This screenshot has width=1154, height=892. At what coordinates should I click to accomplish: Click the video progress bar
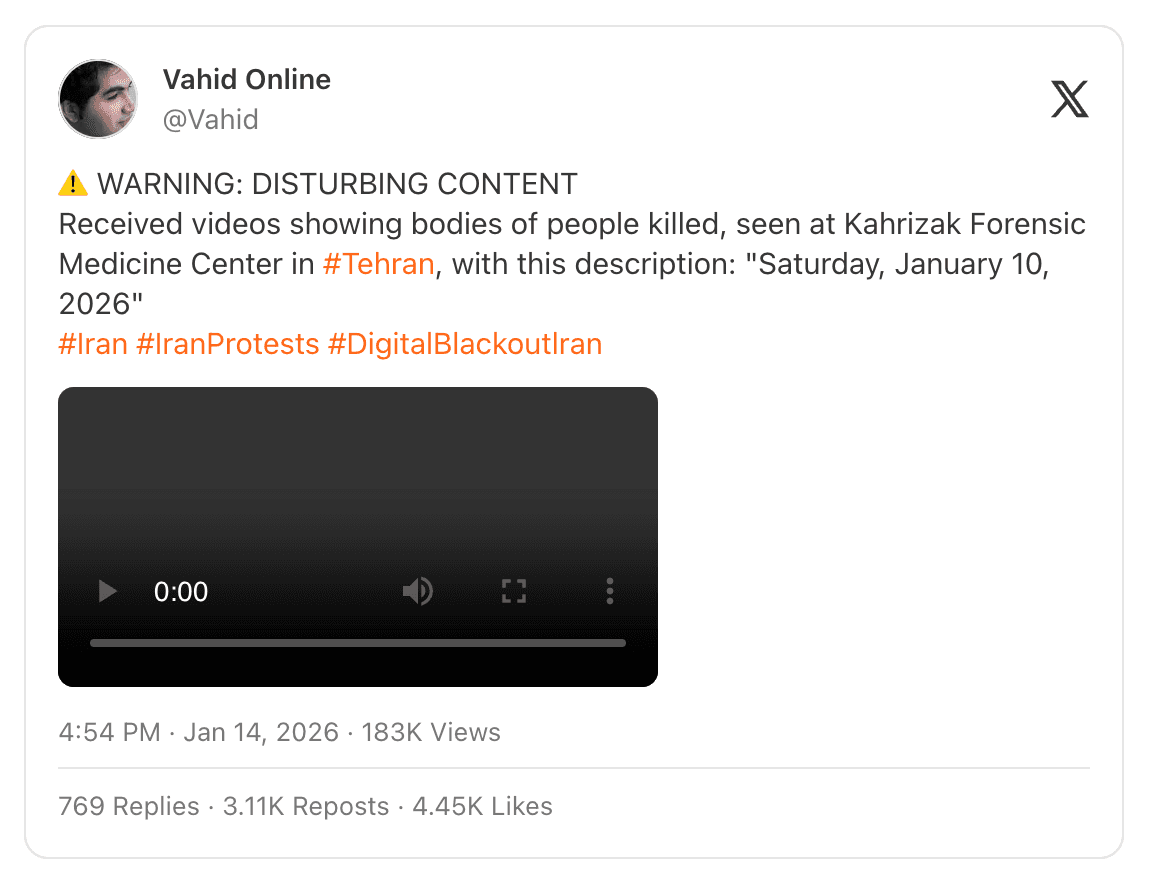point(357,643)
